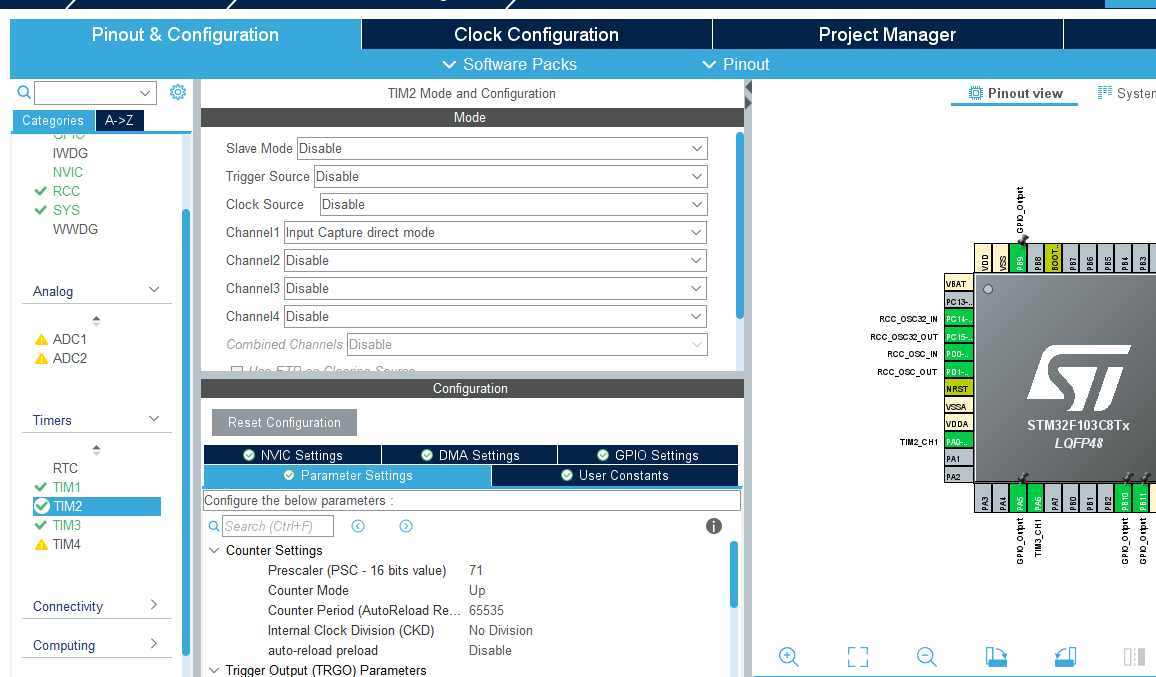
Task: Click the PA5 green pin on chip
Action: (x=1020, y=499)
